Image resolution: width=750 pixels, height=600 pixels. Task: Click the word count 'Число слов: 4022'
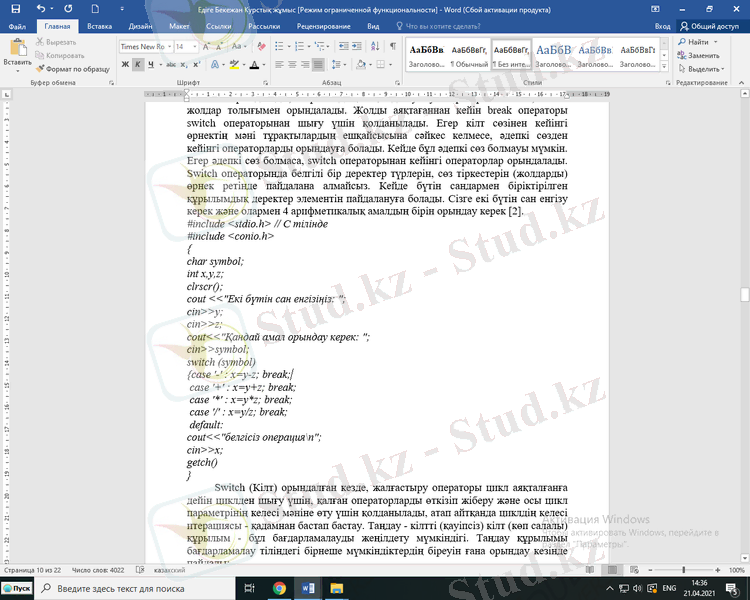[98, 570]
